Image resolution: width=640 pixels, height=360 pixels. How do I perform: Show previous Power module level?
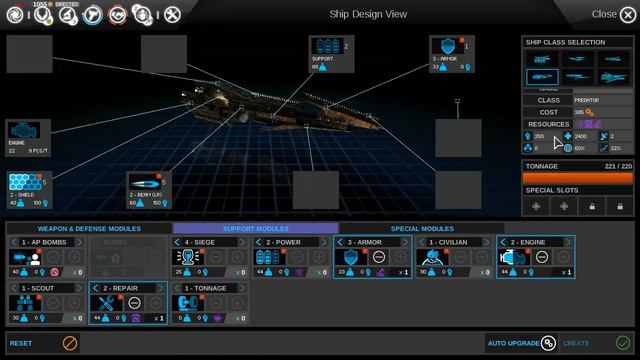click(x=258, y=242)
